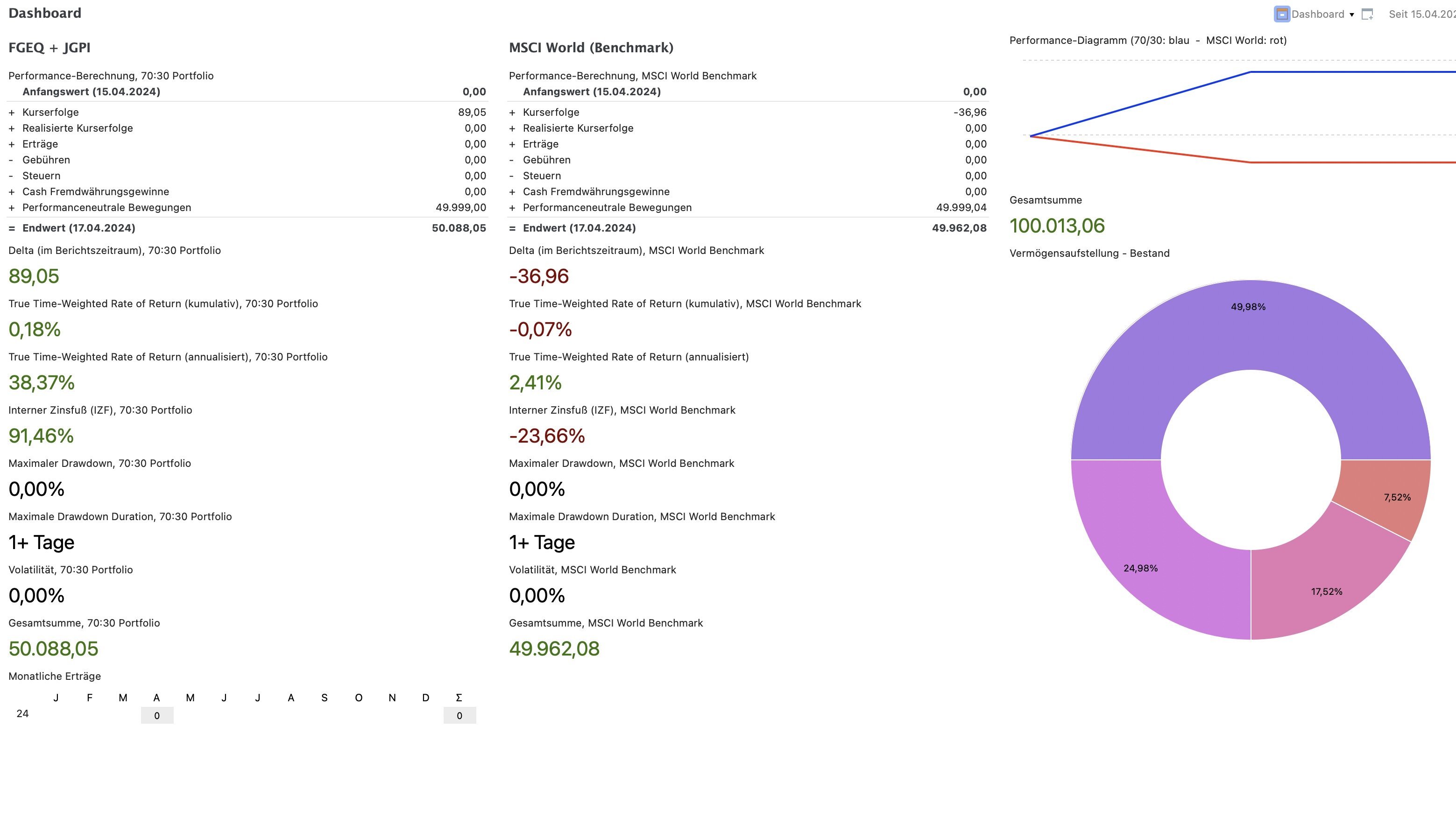This screenshot has height=832, width=1456.
Task: Click the Dashboard label in the top toolbar
Action: (1317, 14)
